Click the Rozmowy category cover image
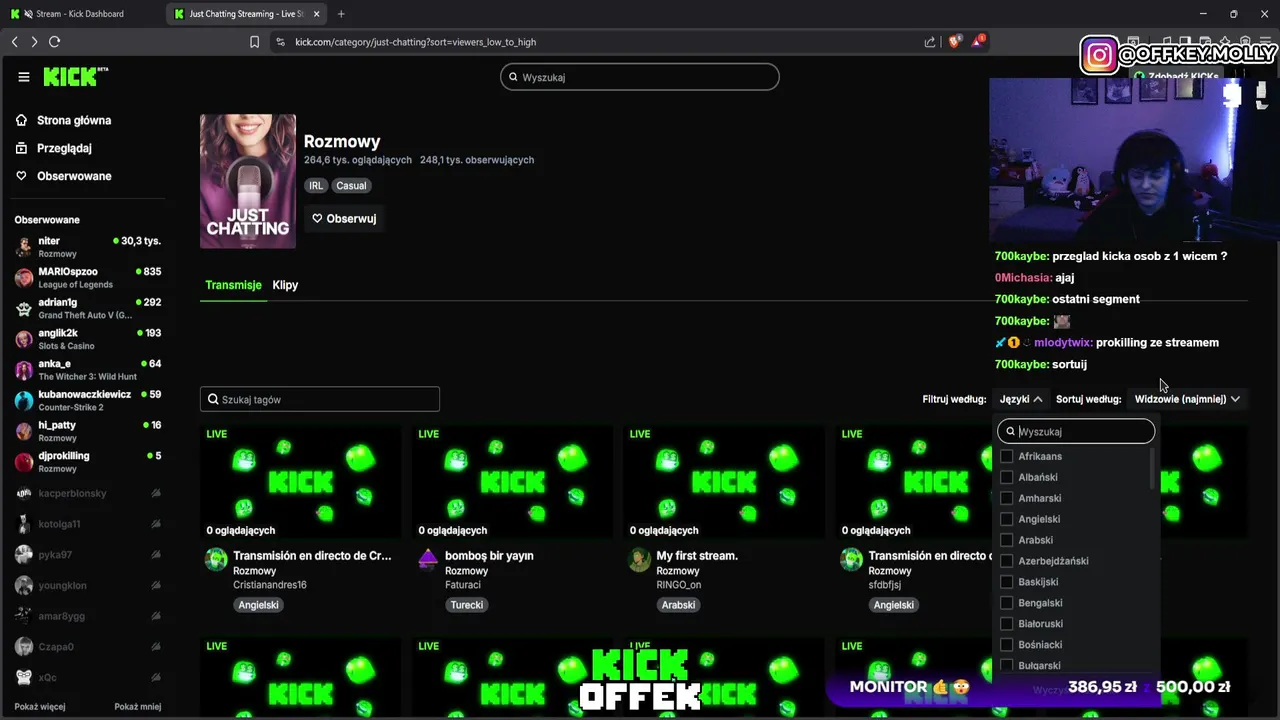The width and height of the screenshot is (1280, 720). (248, 181)
